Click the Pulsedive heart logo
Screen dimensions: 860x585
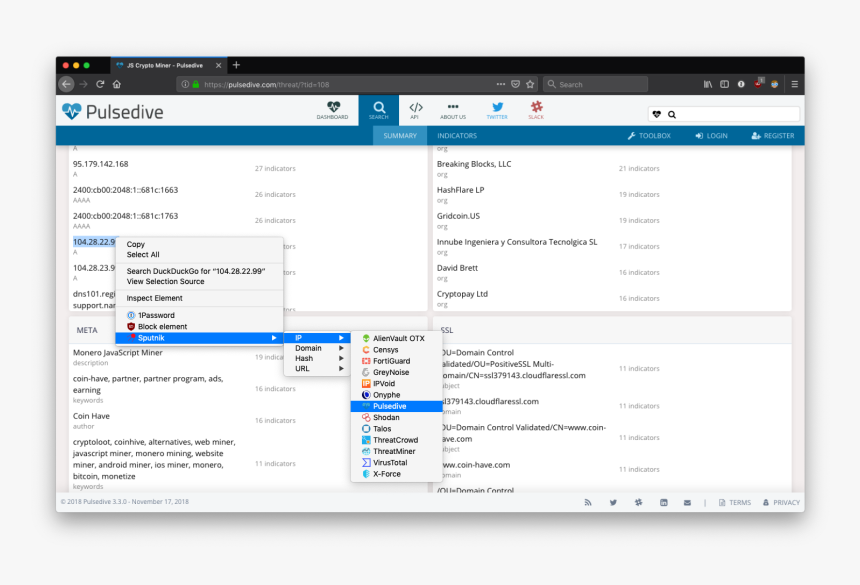tap(71, 111)
